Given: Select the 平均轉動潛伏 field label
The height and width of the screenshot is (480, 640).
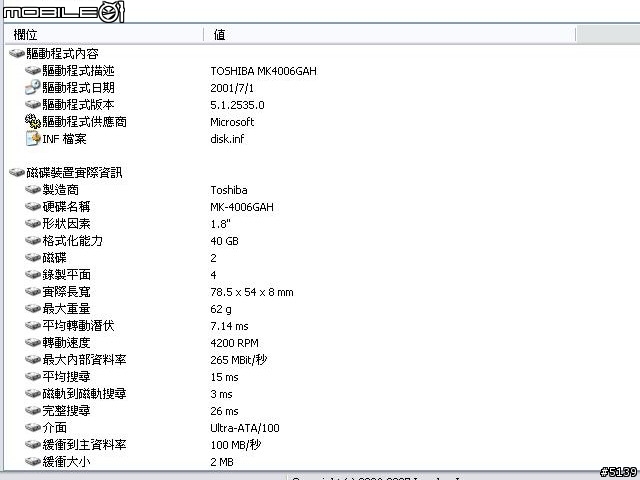Looking at the screenshot, I should pyautogui.click(x=78, y=325).
